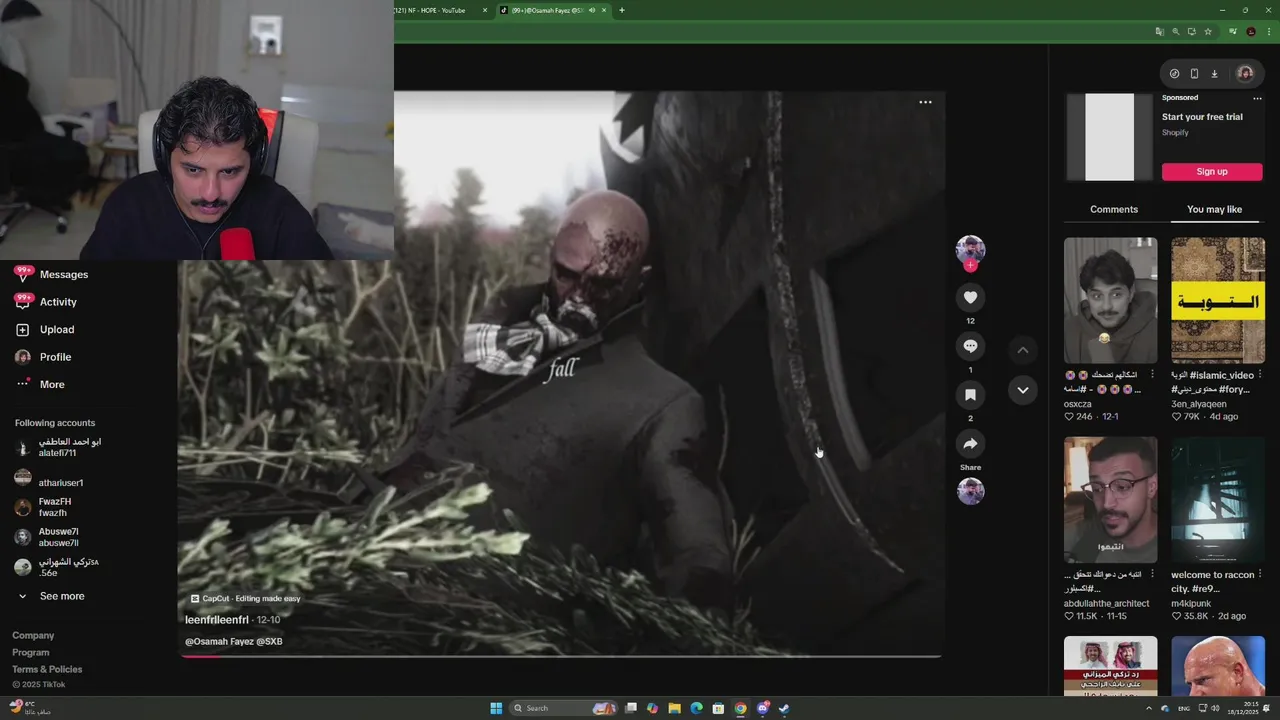Screen dimensions: 1280x720
Task: Expand Company footer section
Action: tap(33, 636)
